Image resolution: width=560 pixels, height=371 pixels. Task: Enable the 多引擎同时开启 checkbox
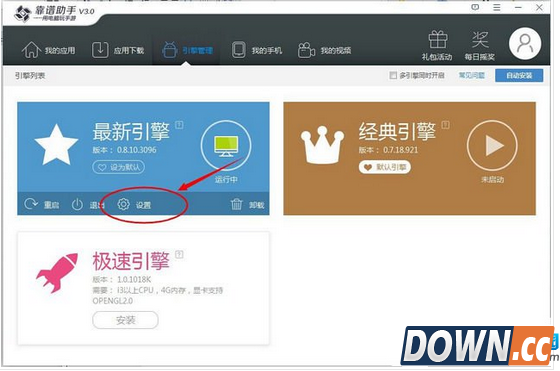[393, 75]
